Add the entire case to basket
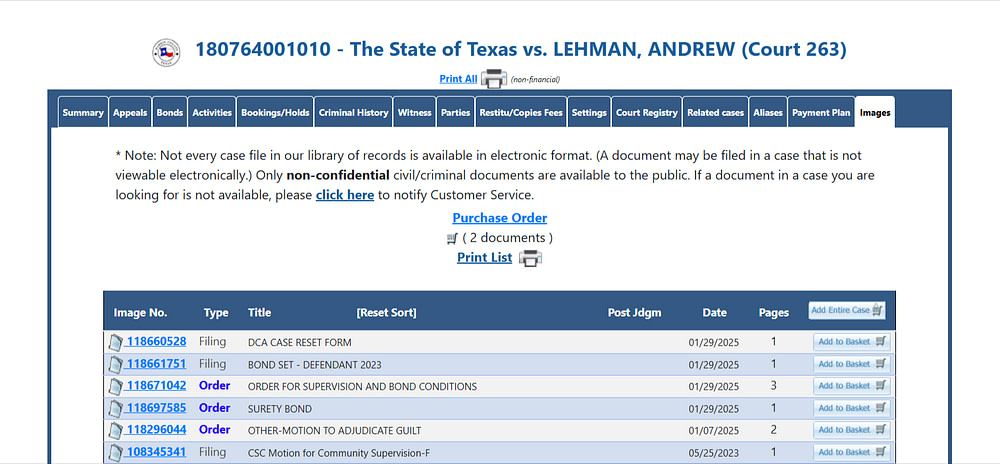The width and height of the screenshot is (1000, 464). (x=847, y=310)
